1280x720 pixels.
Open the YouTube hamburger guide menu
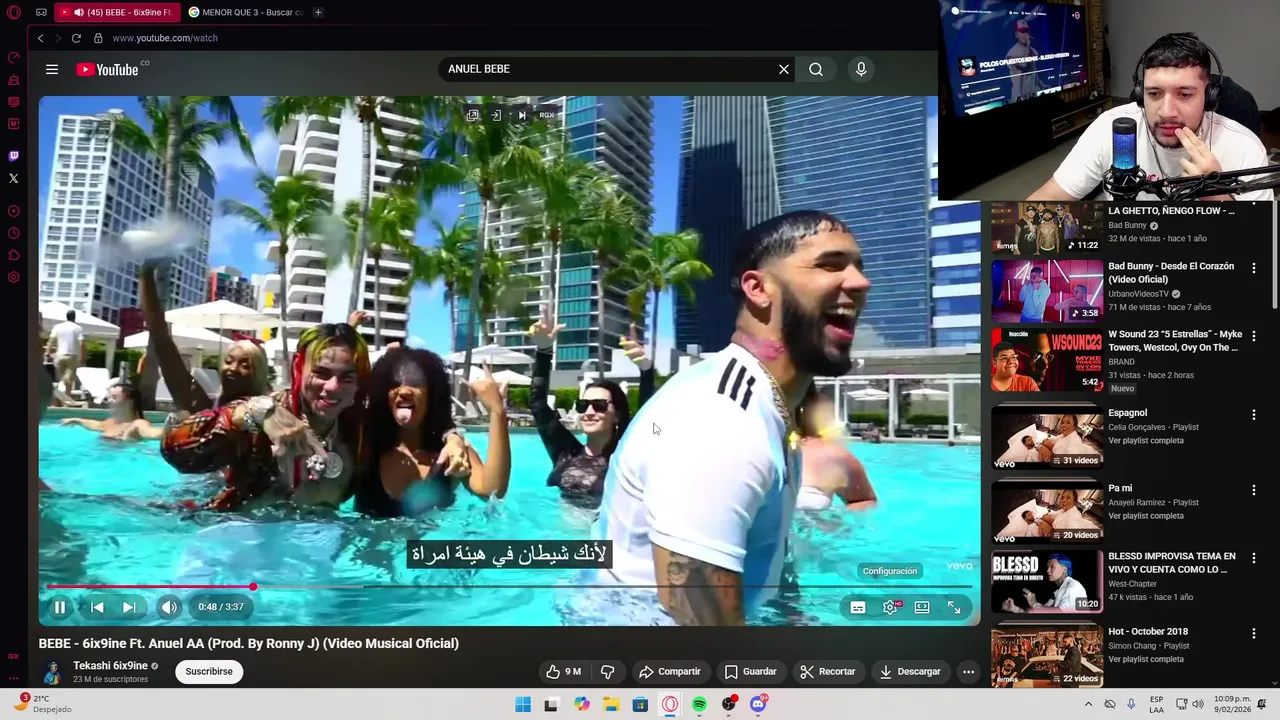coord(52,69)
